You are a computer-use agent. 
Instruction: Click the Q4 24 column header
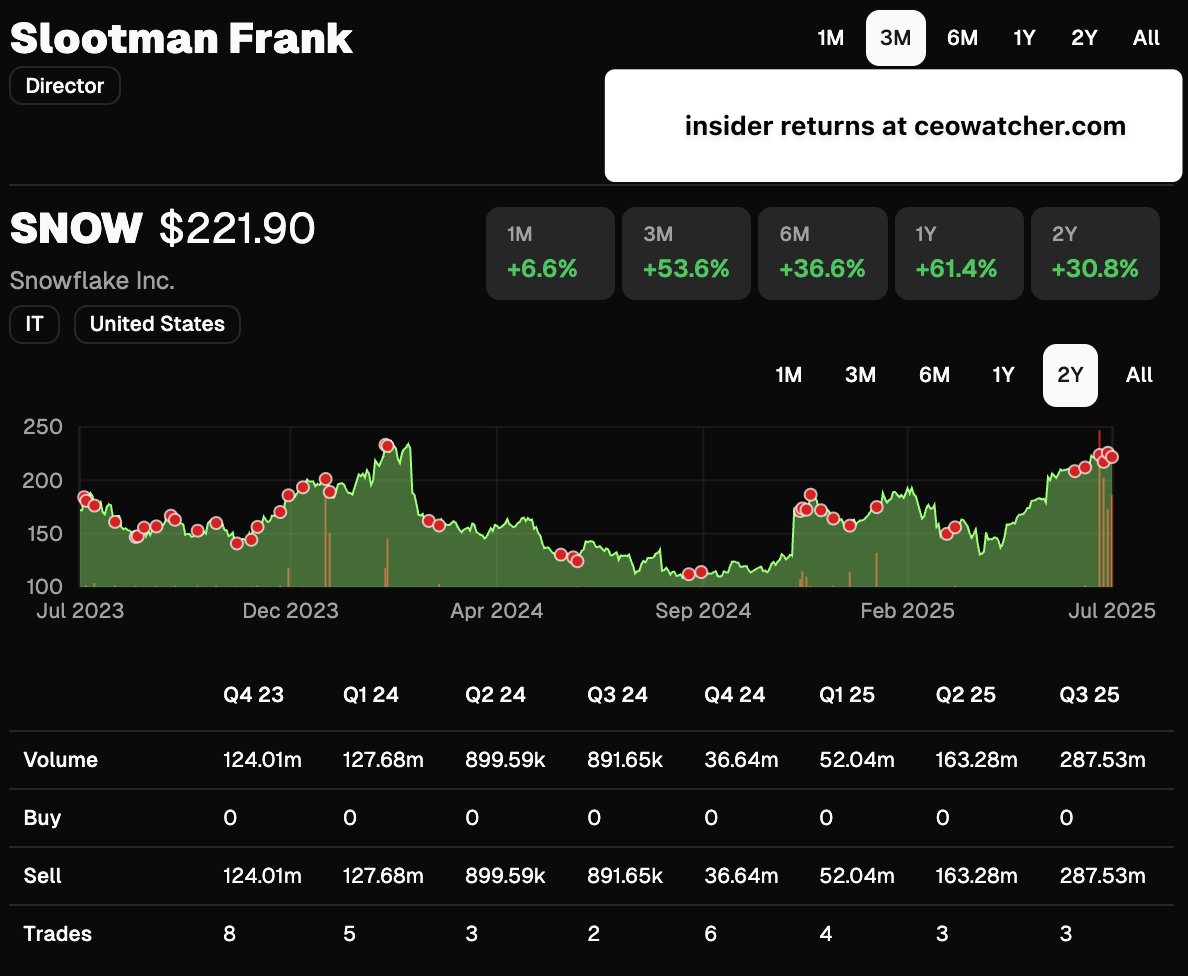click(735, 695)
